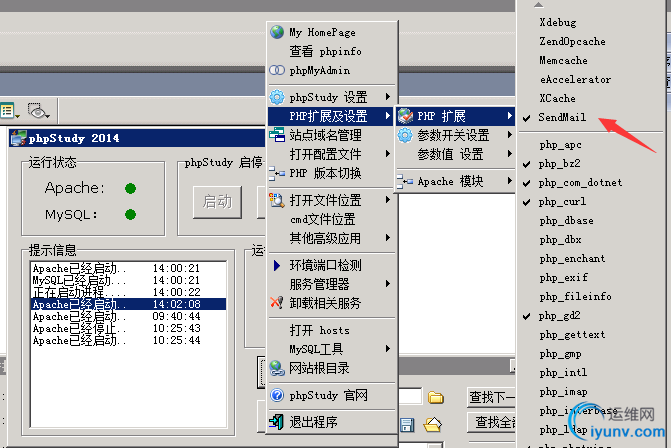Screen dimensions: 671x448
Task: Expand the 打开文件位置 submenu arrow
Action: point(388,200)
